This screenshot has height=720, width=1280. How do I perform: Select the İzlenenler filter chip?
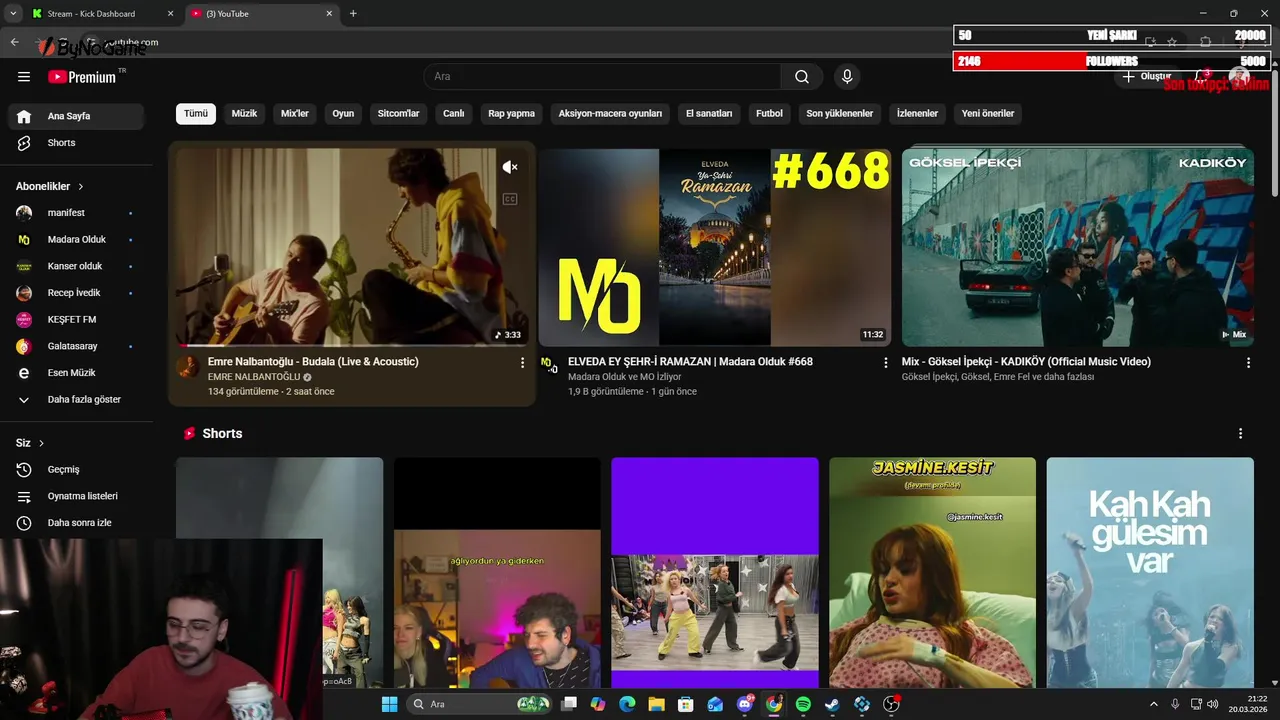917,114
